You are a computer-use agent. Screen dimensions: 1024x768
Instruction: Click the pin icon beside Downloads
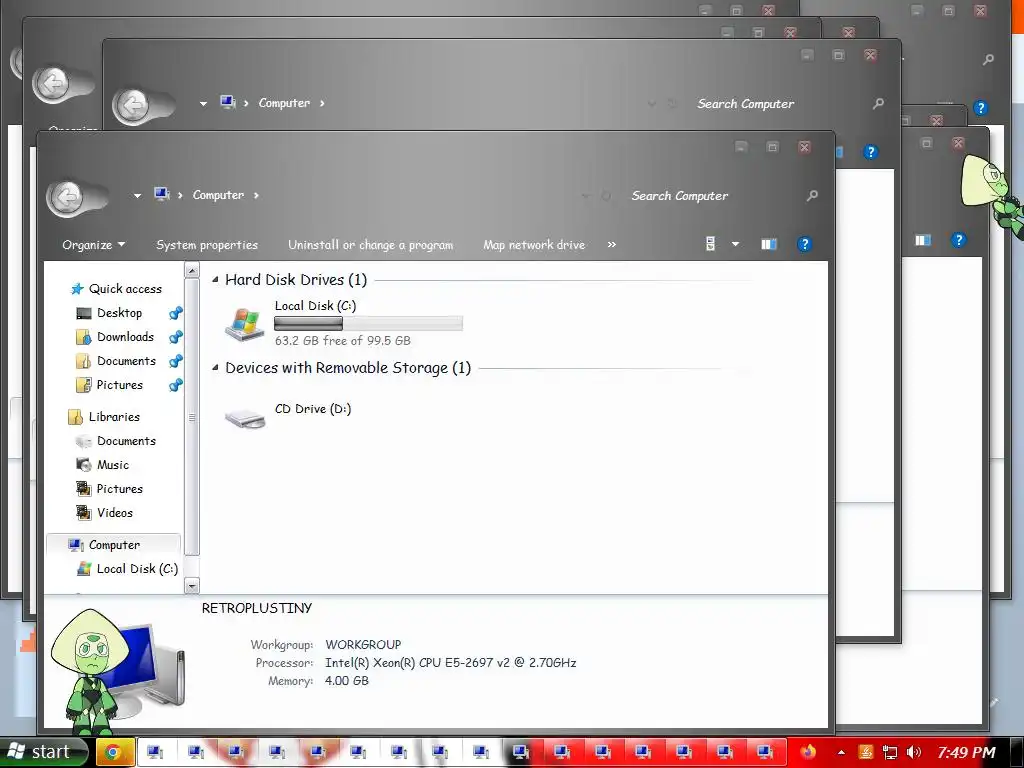coord(176,337)
